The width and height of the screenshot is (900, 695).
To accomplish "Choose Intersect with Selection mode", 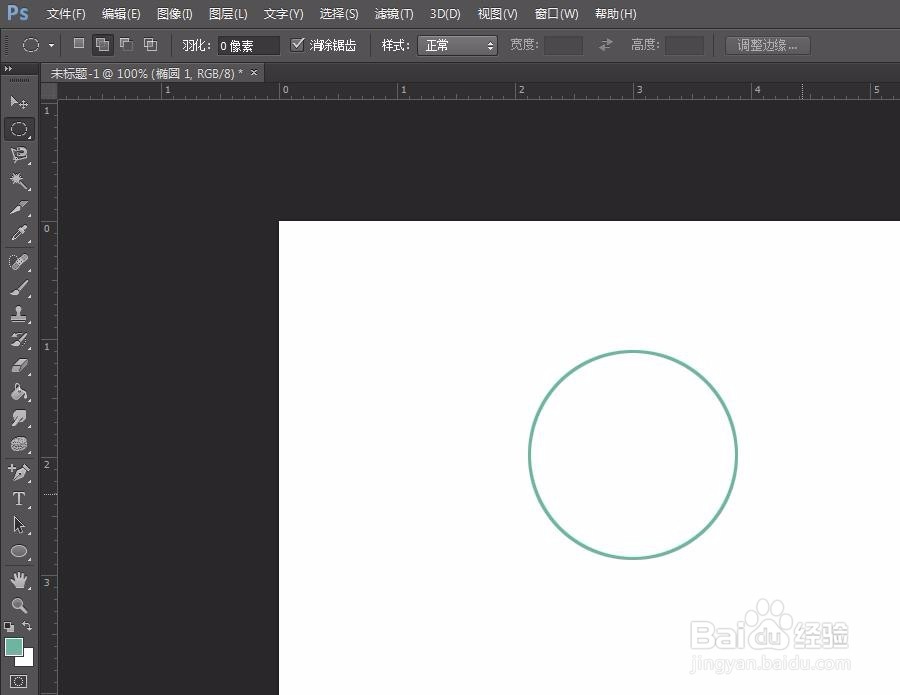I will [150, 44].
